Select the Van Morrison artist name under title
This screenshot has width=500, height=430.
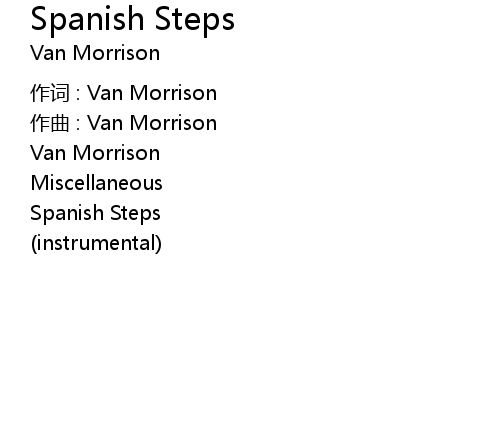point(95,53)
